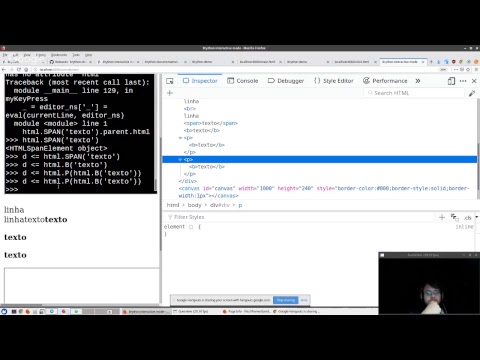
Task: Click the p breadcrumb item
Action: tap(240, 205)
